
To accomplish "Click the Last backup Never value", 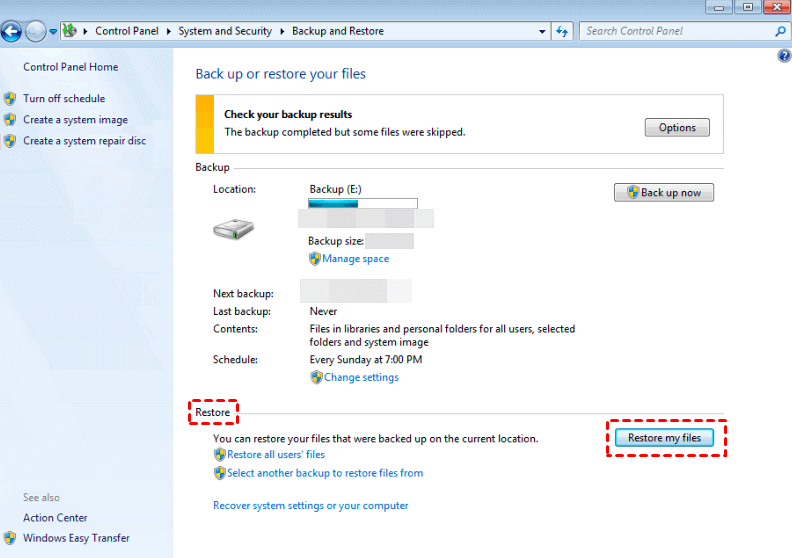I will pyautogui.click(x=323, y=312).
